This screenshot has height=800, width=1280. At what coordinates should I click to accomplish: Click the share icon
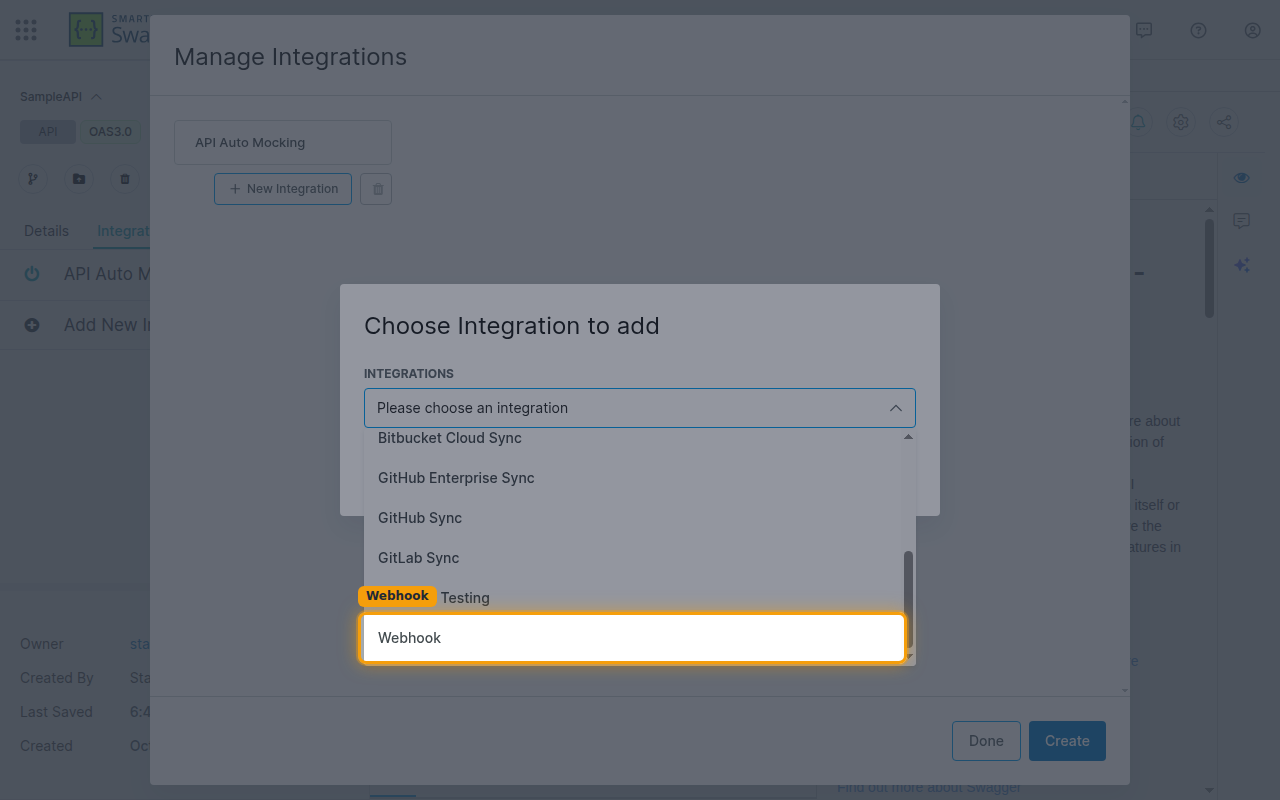1224,122
